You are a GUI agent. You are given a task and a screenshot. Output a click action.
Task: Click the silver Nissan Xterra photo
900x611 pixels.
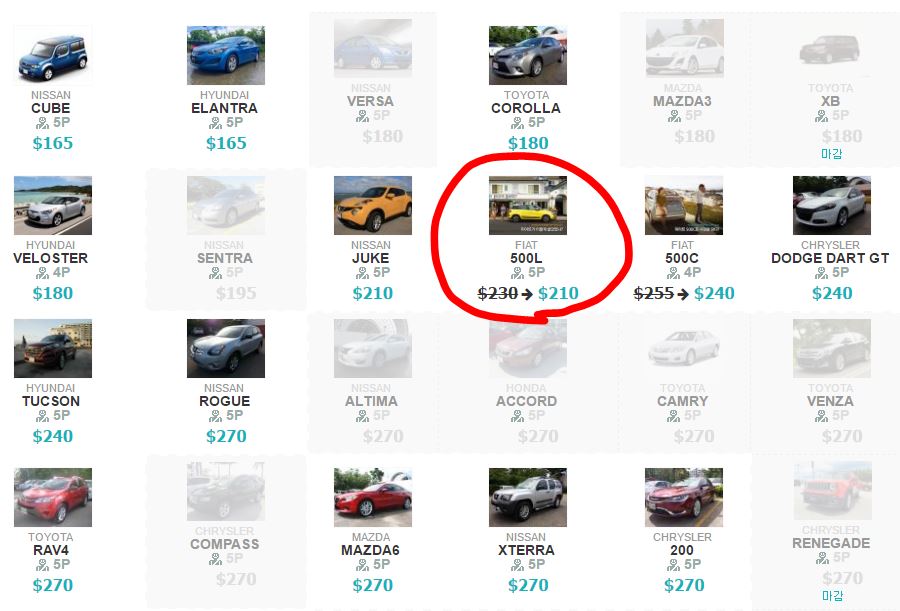click(x=527, y=497)
